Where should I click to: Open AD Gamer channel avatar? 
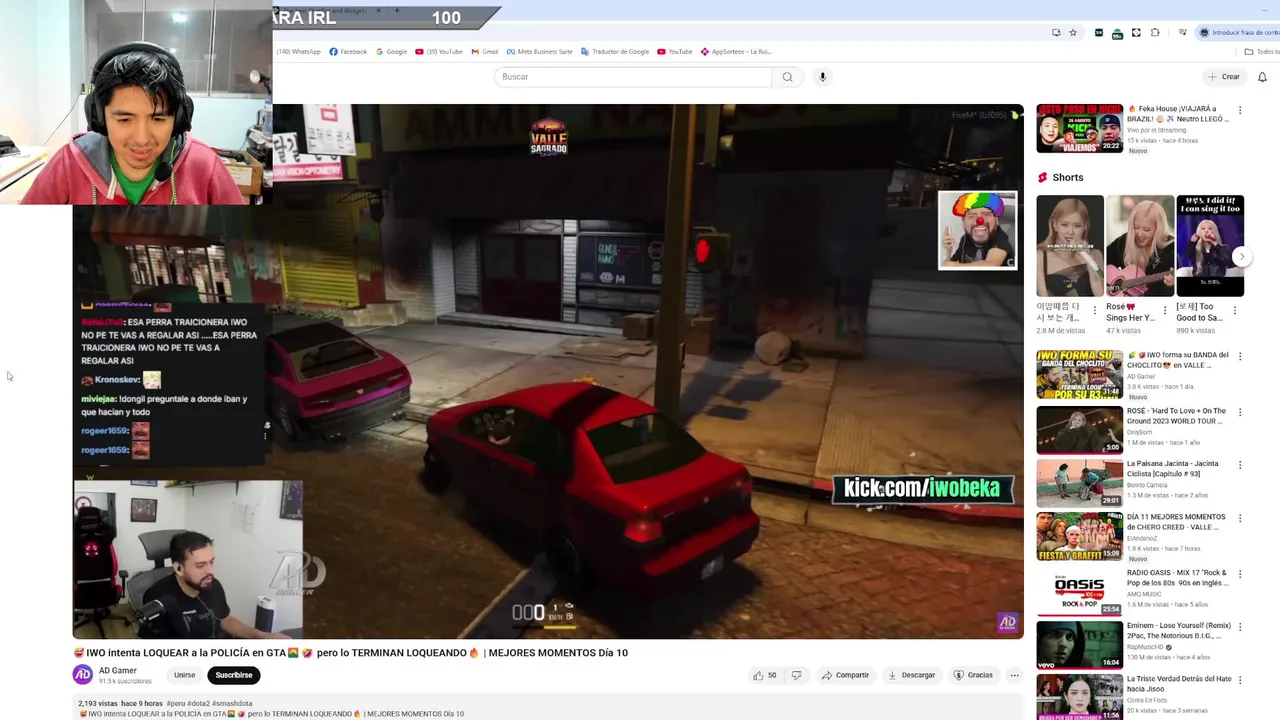(x=83, y=675)
